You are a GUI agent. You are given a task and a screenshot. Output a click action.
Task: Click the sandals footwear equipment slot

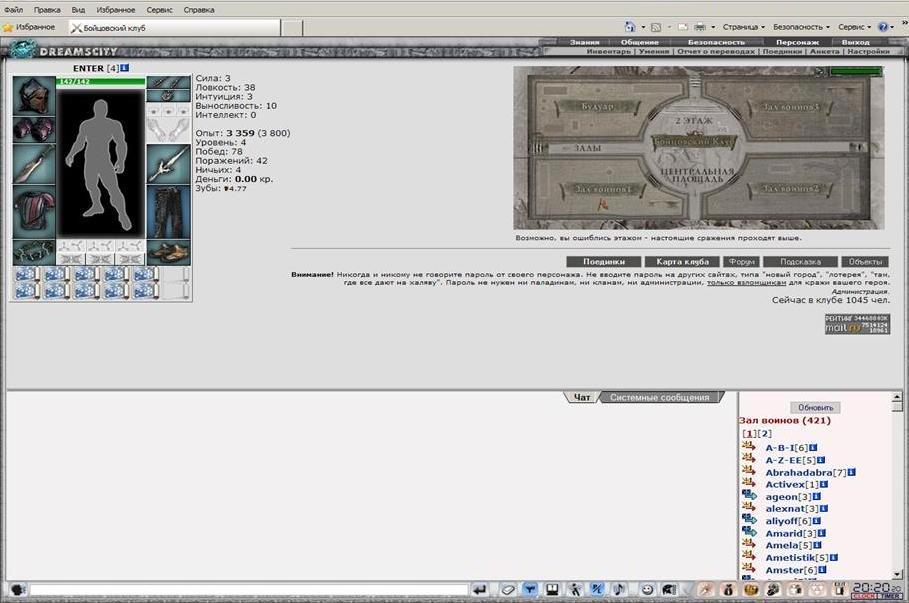click(169, 253)
